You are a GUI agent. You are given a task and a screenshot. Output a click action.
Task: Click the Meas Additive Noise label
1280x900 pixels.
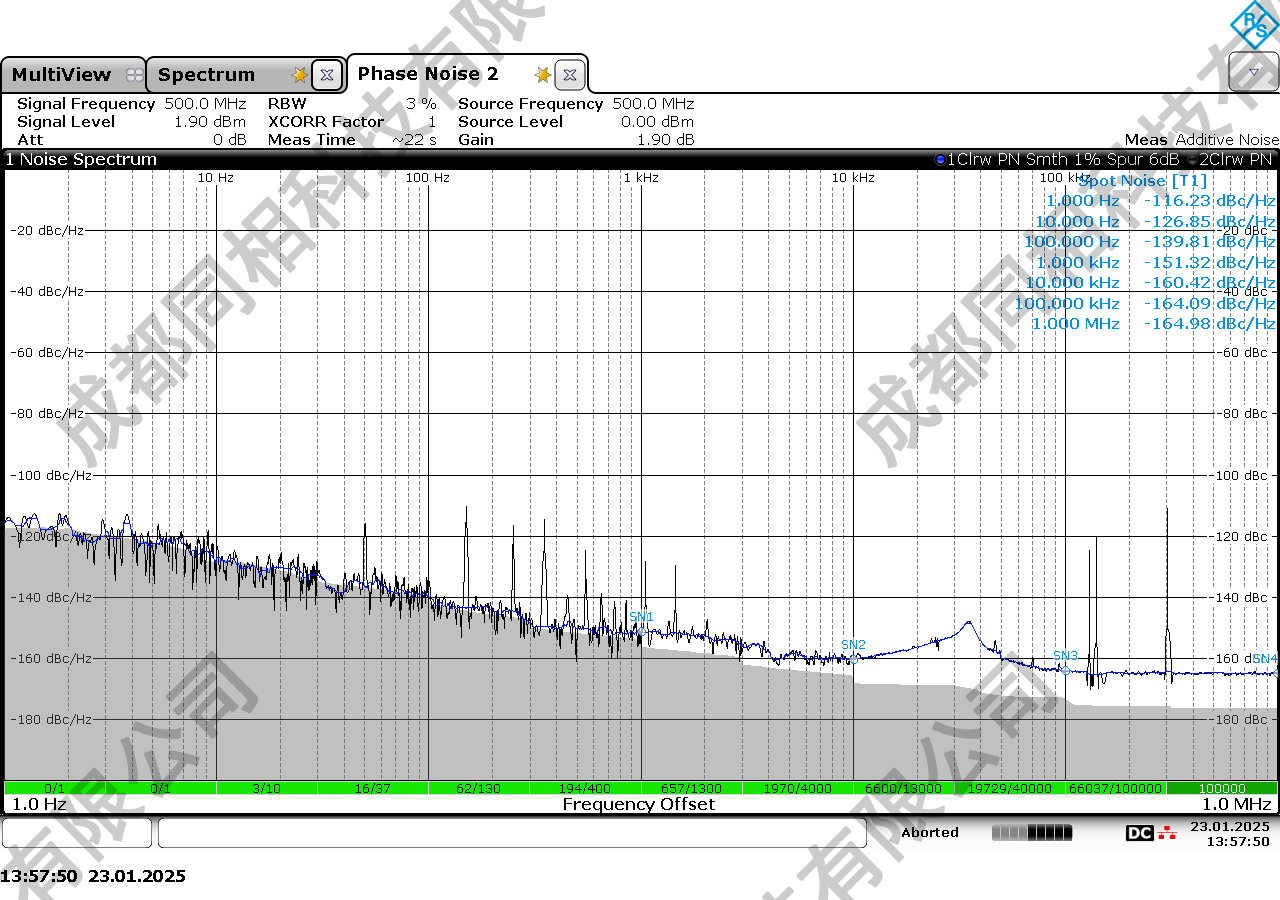pyautogui.click(x=1201, y=140)
